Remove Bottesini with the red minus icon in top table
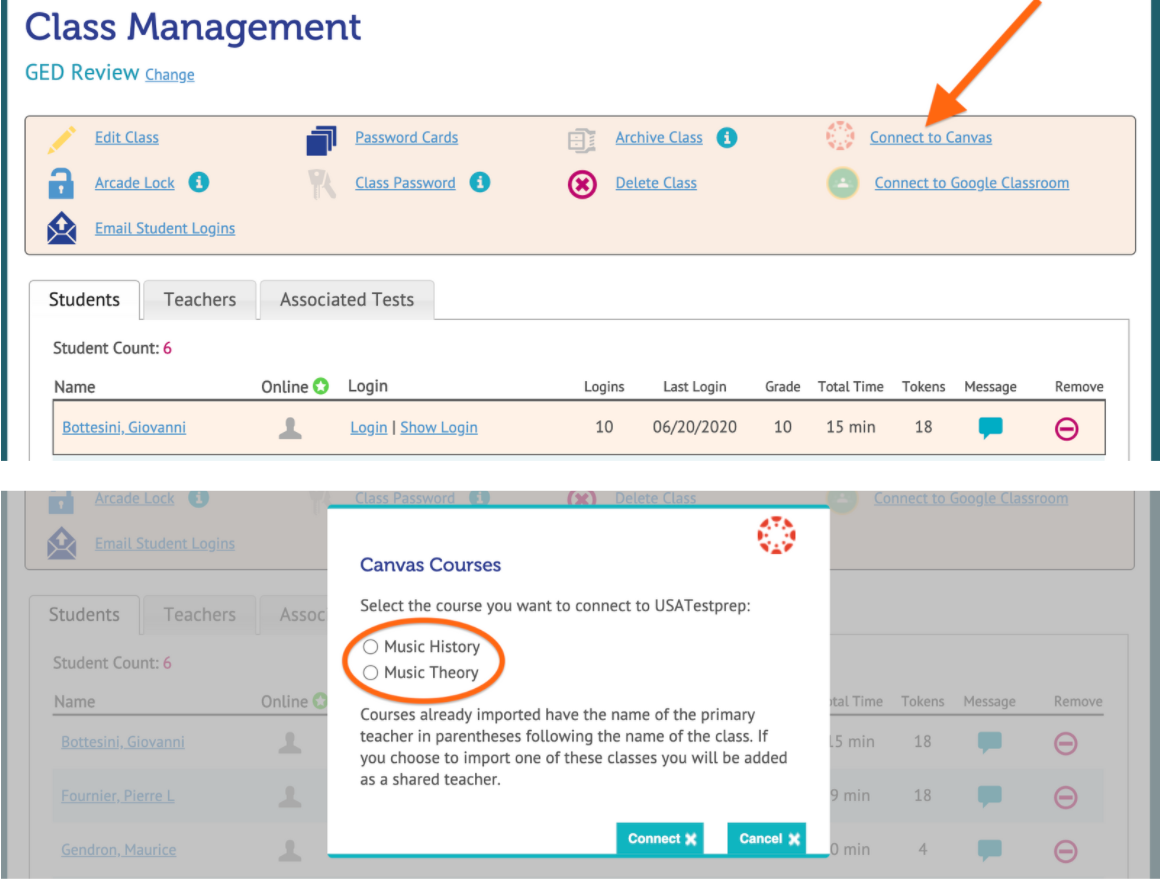The height and width of the screenshot is (880, 1160). click(x=1067, y=429)
